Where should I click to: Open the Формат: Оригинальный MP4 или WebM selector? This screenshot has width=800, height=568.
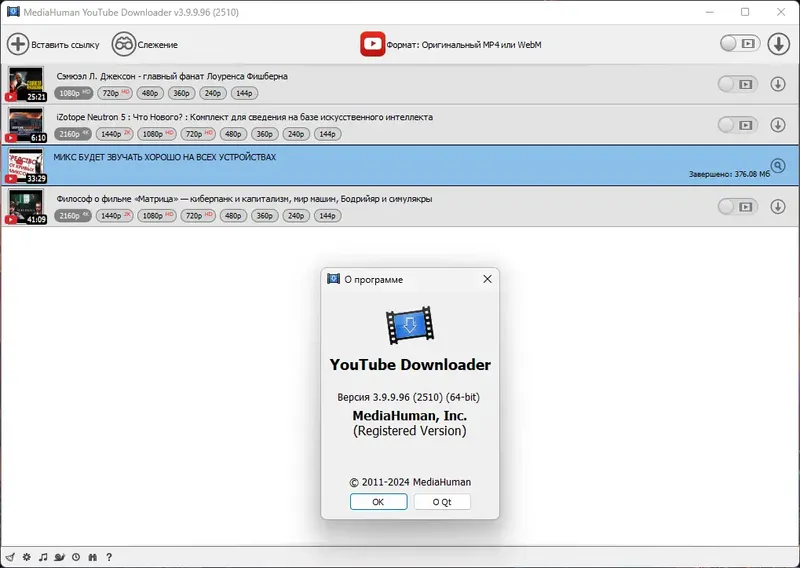click(464, 45)
